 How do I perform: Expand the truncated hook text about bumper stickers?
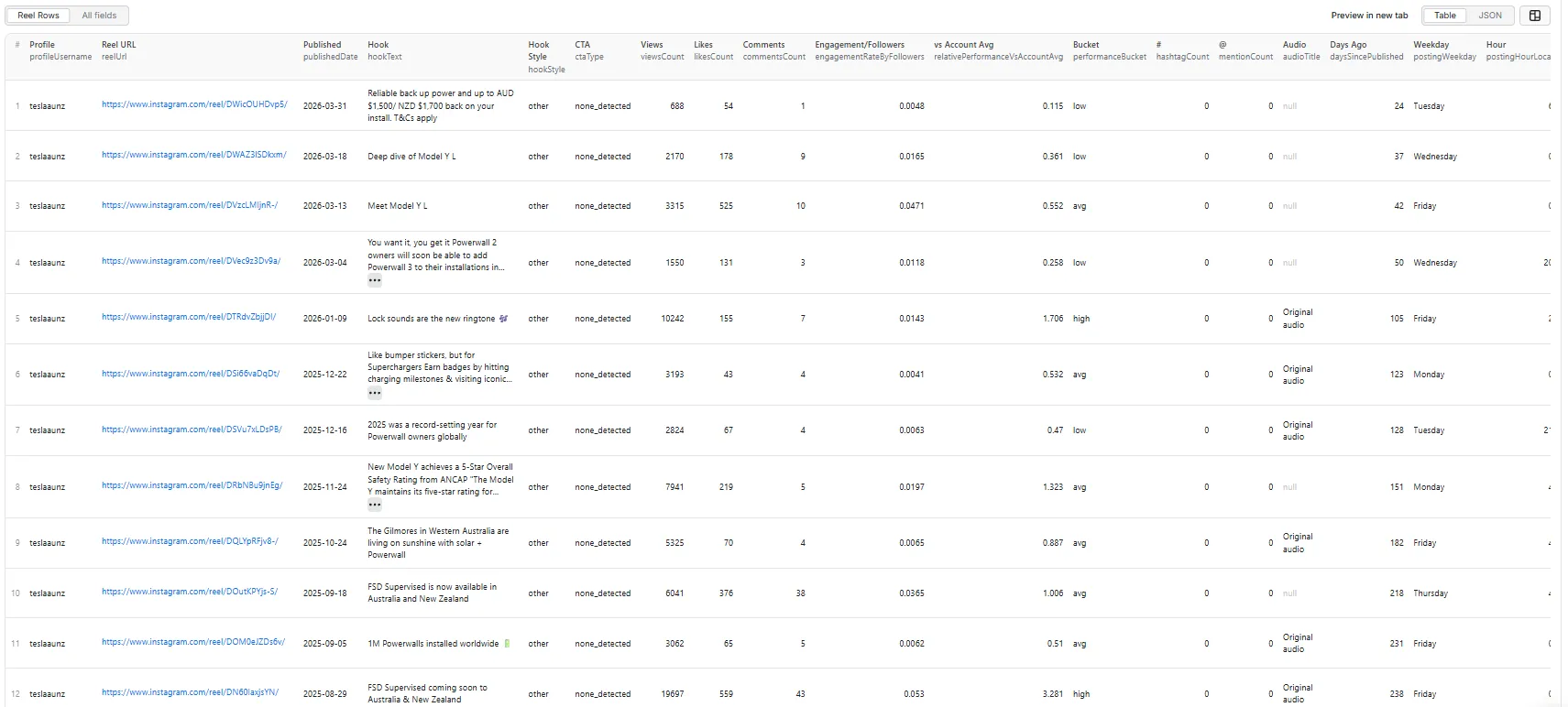[375, 393]
